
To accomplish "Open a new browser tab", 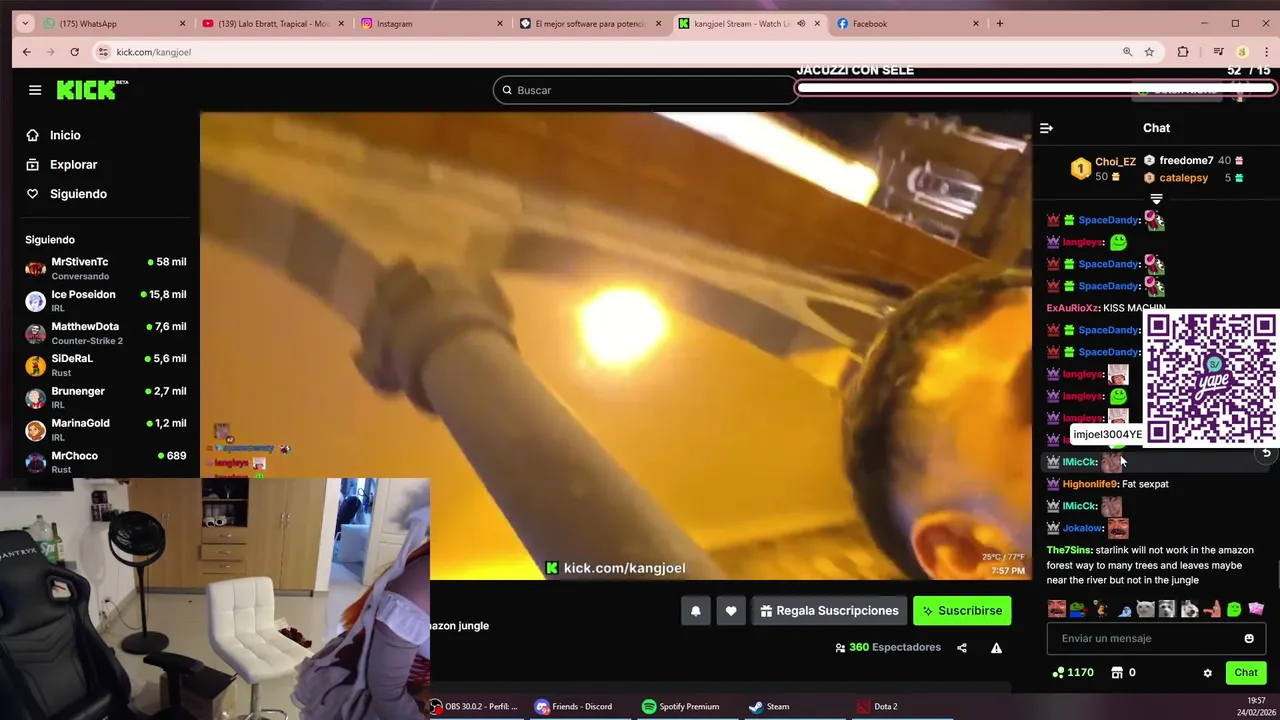I will [999, 24].
